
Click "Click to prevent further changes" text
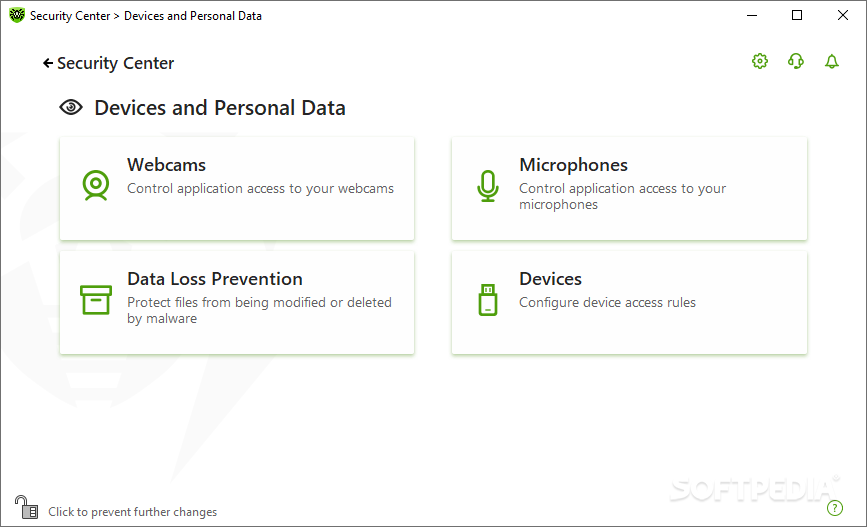[133, 512]
